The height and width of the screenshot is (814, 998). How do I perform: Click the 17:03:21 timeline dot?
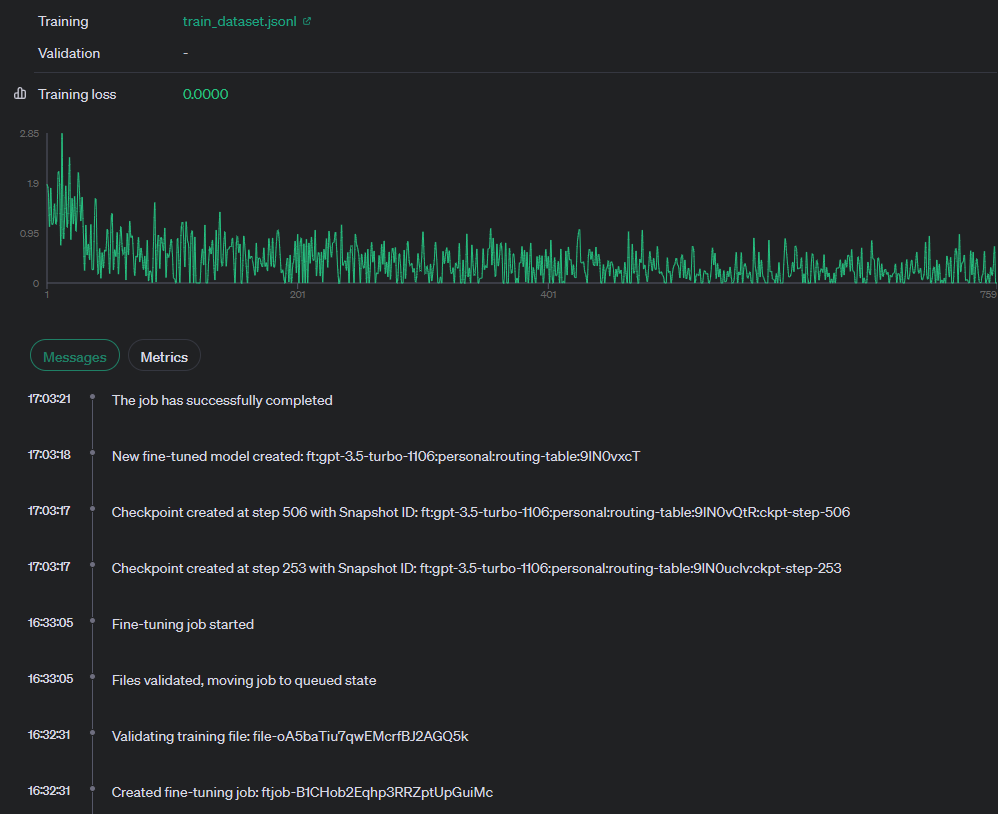coord(92,396)
